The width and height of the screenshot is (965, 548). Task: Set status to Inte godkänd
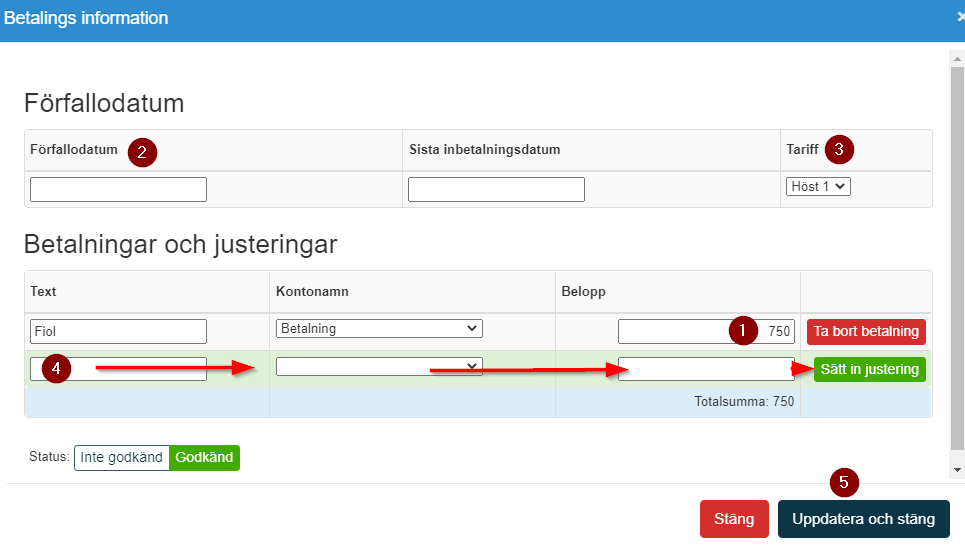[121, 457]
